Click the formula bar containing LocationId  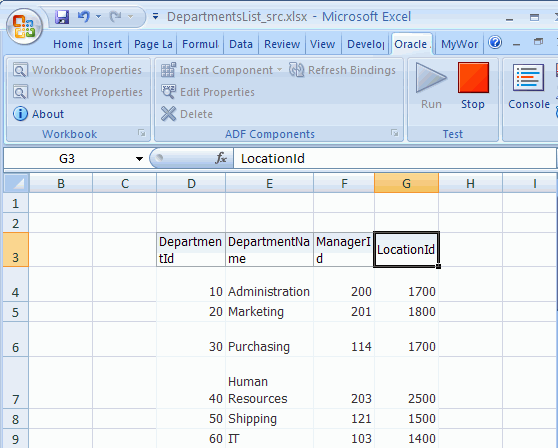(394, 158)
